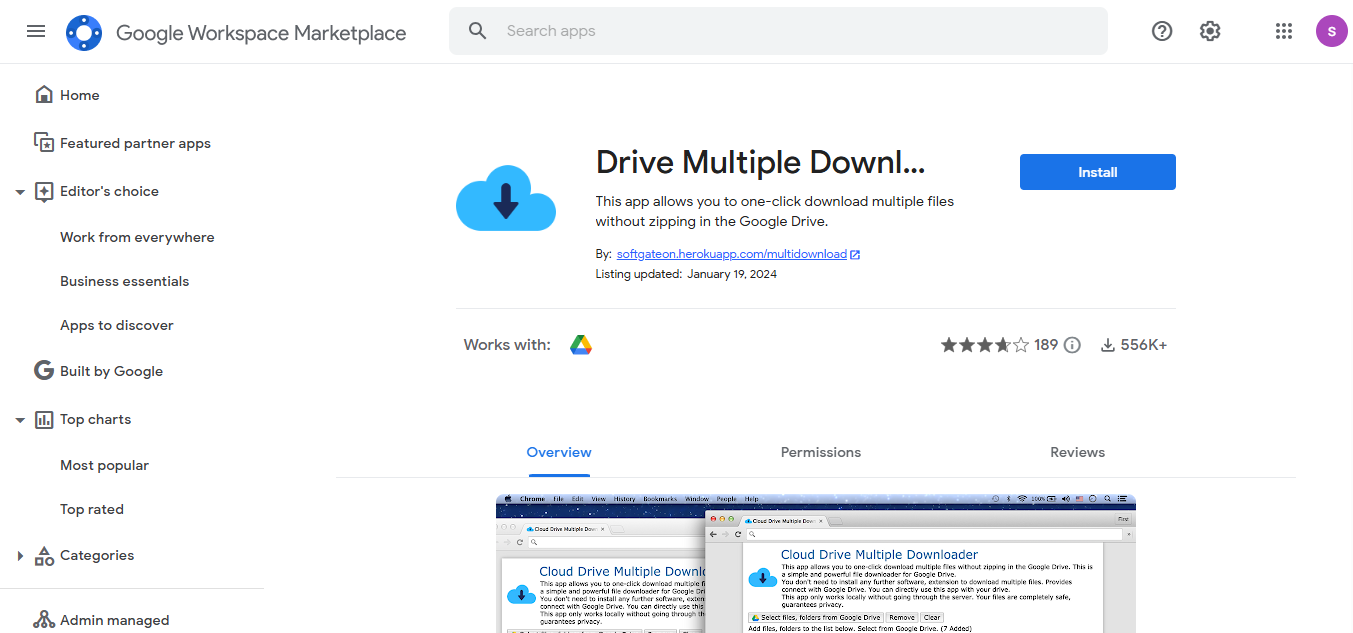Viewport: 1353px width, 633px height.
Task: Switch to the Permissions tab
Action: (820, 452)
